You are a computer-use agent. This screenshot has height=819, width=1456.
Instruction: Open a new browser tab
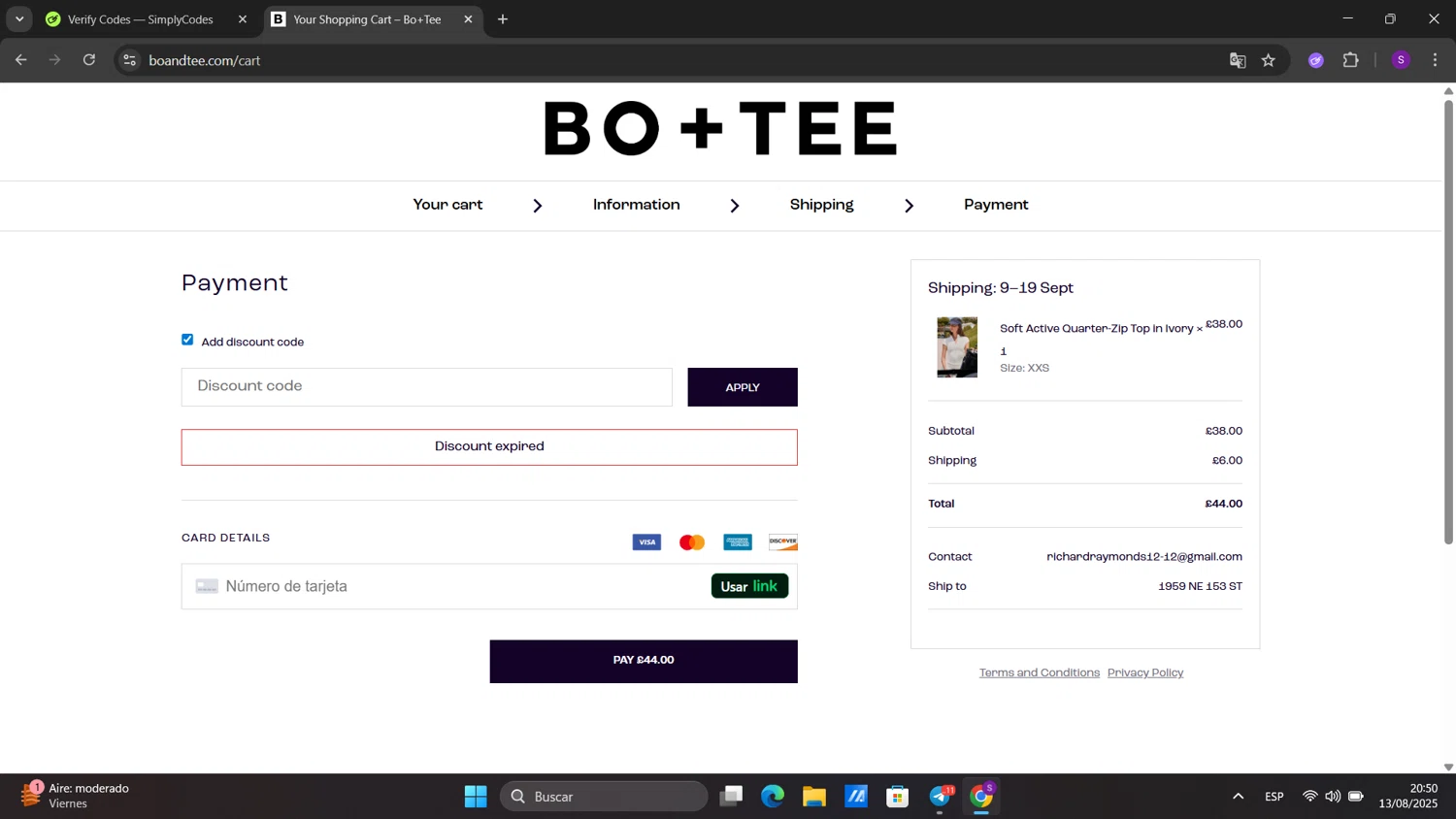point(503,19)
